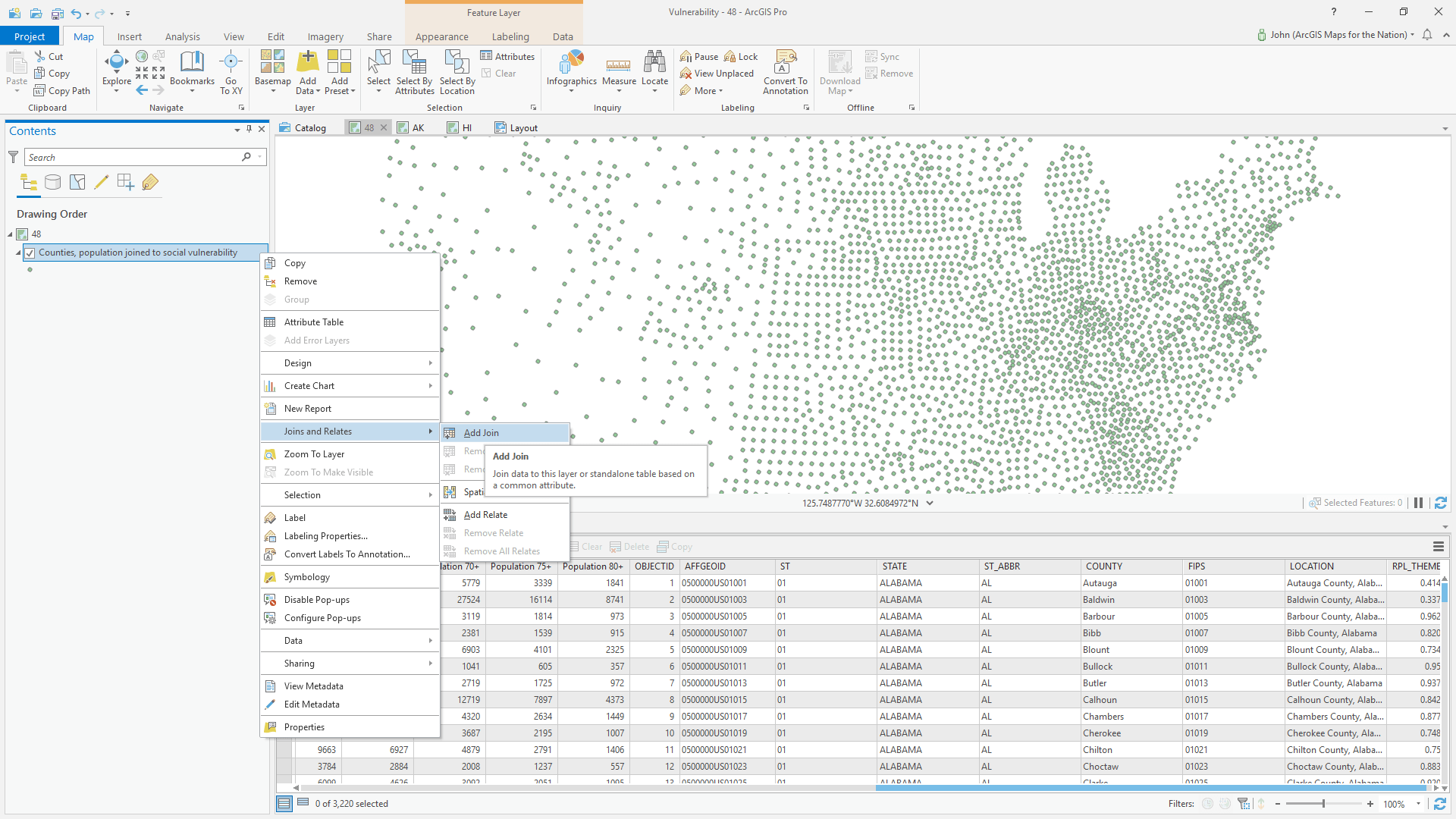Click the Measure tool icon
The width and height of the screenshot is (1456, 819).
(x=619, y=67)
